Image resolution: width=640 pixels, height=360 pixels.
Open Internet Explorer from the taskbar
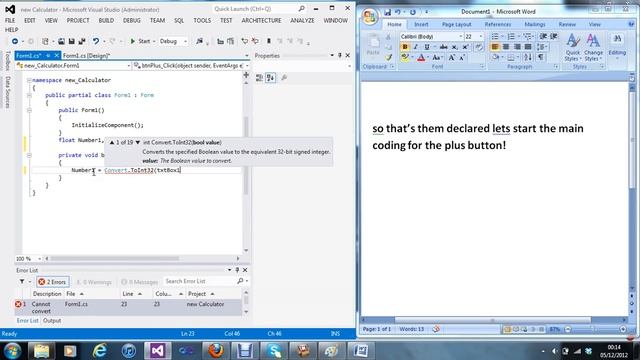pyautogui.click(x=100, y=351)
